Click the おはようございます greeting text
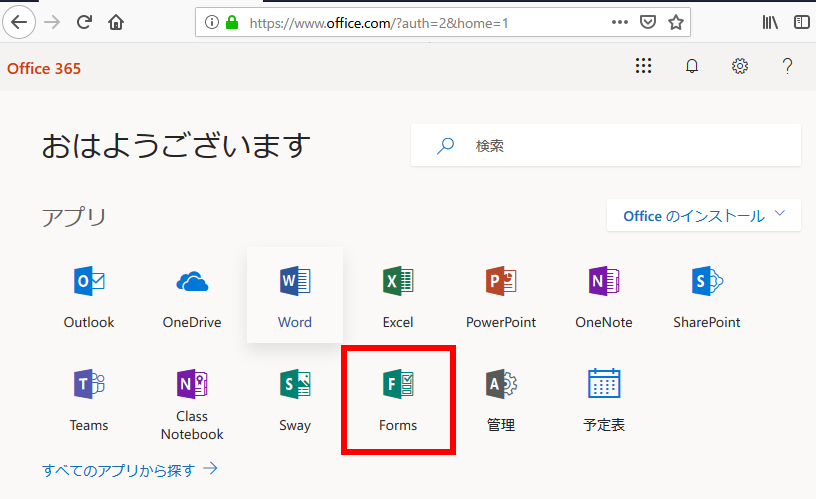 tap(176, 145)
